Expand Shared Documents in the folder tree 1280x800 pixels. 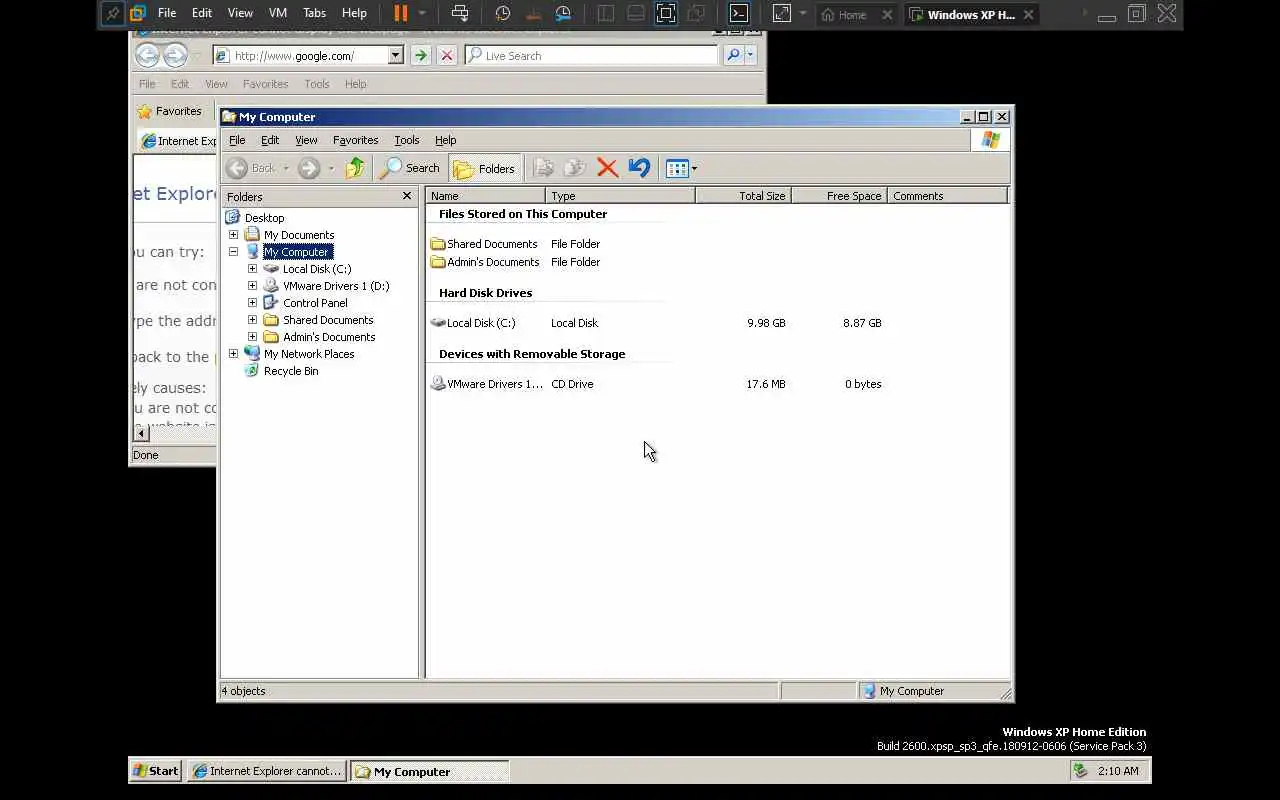click(x=252, y=320)
